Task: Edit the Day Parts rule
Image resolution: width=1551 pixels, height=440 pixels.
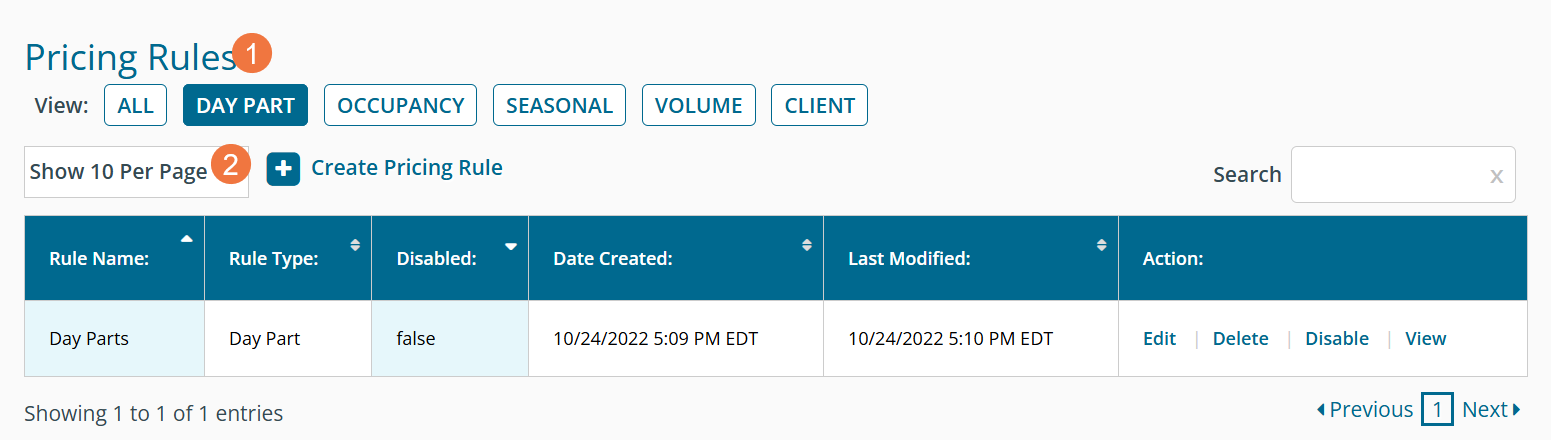Action: (1159, 339)
